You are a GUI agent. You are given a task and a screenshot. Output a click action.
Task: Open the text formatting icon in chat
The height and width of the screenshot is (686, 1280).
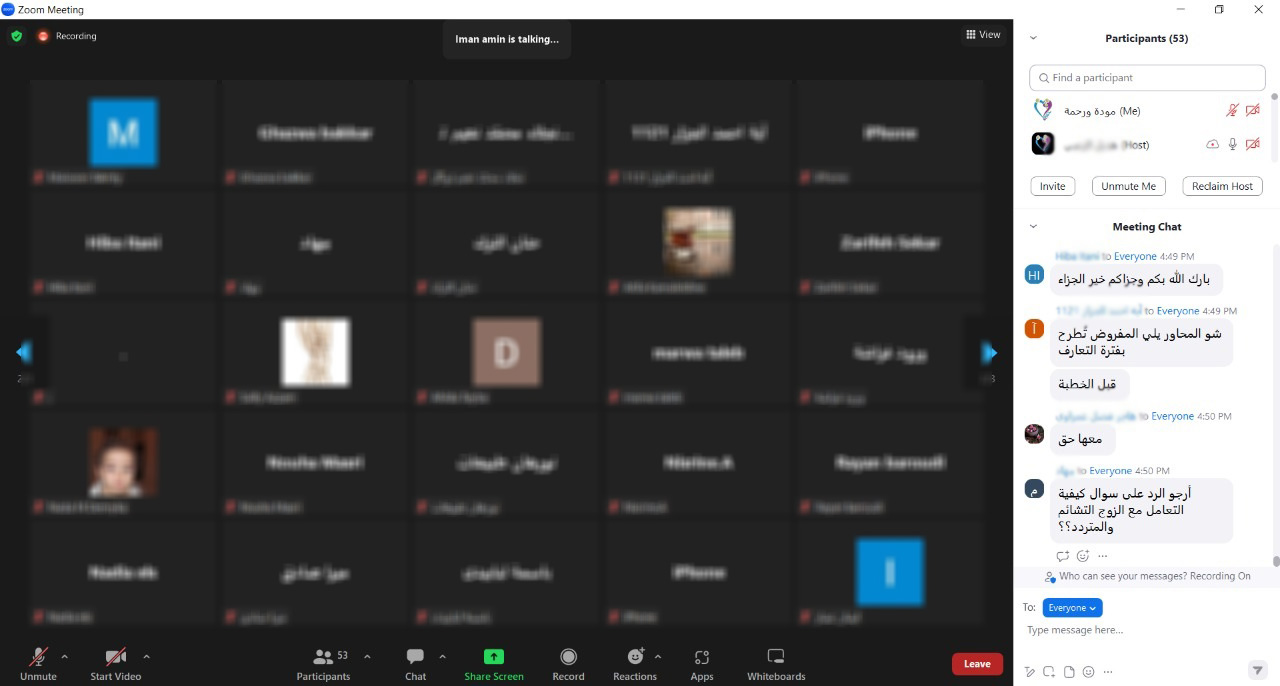pyautogui.click(x=1030, y=671)
